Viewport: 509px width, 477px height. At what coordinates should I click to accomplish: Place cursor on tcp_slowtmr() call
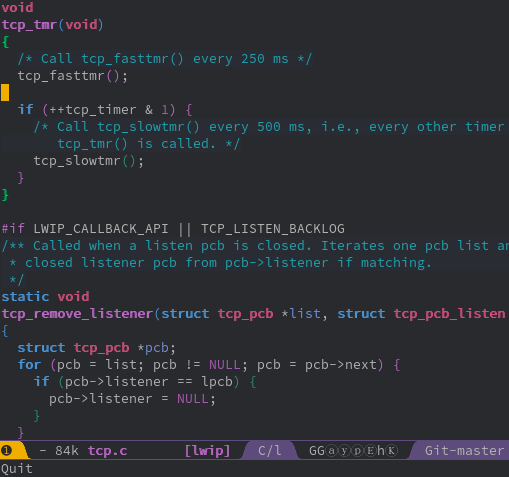[89, 161]
